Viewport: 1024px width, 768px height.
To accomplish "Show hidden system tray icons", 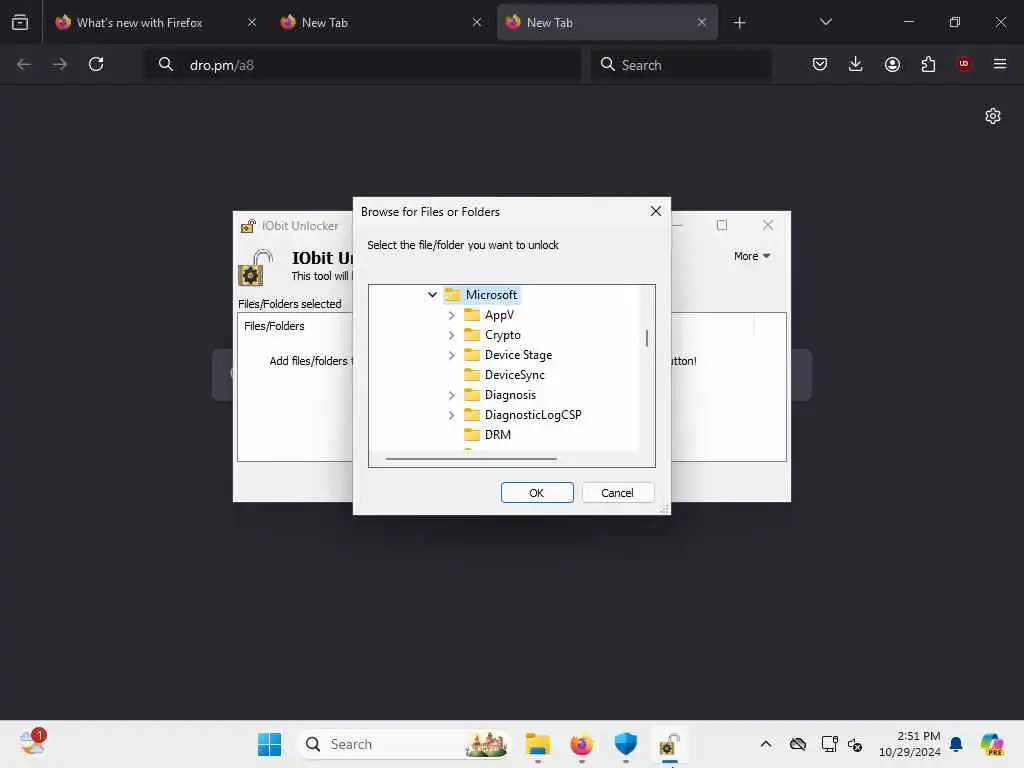I will click(766, 744).
